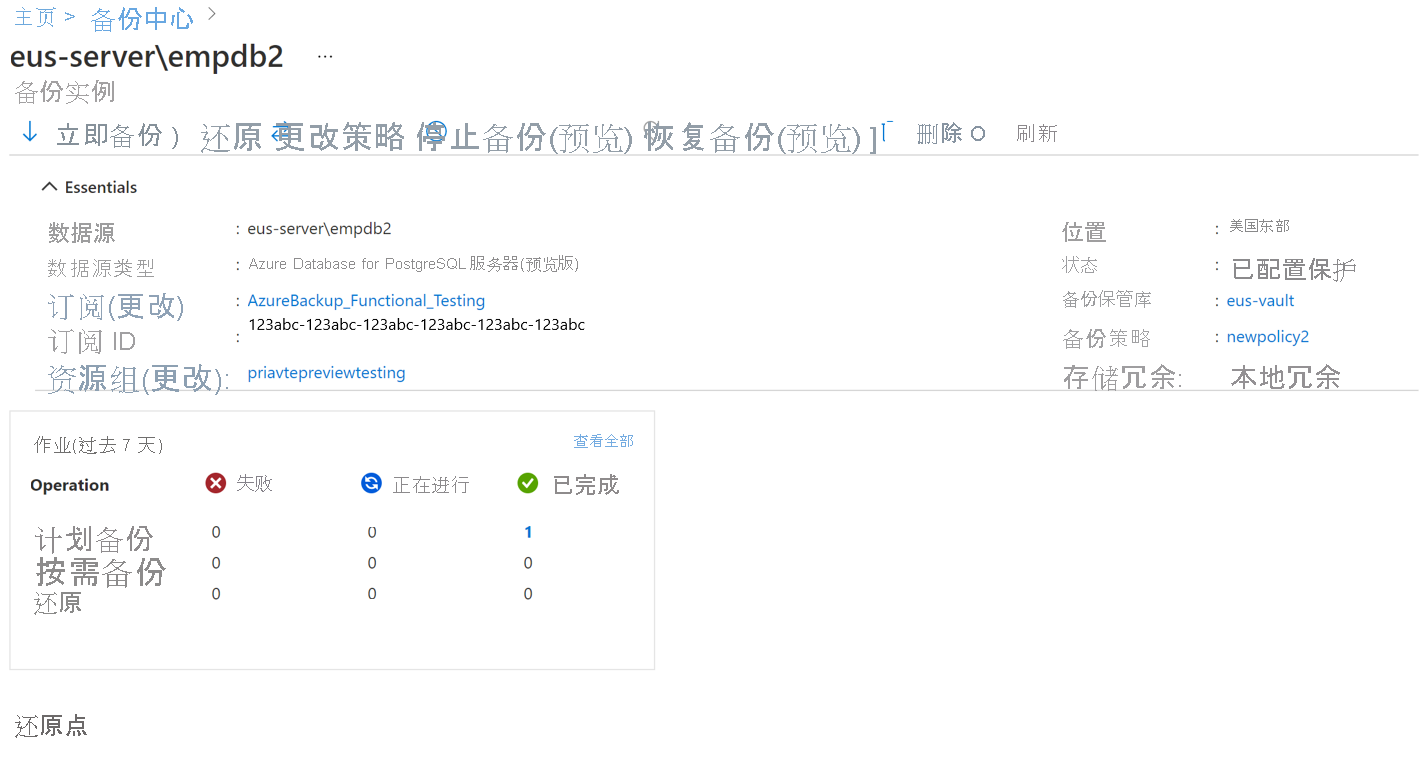
Task: Open the more options ellipsis menu
Action: pyautogui.click(x=323, y=57)
